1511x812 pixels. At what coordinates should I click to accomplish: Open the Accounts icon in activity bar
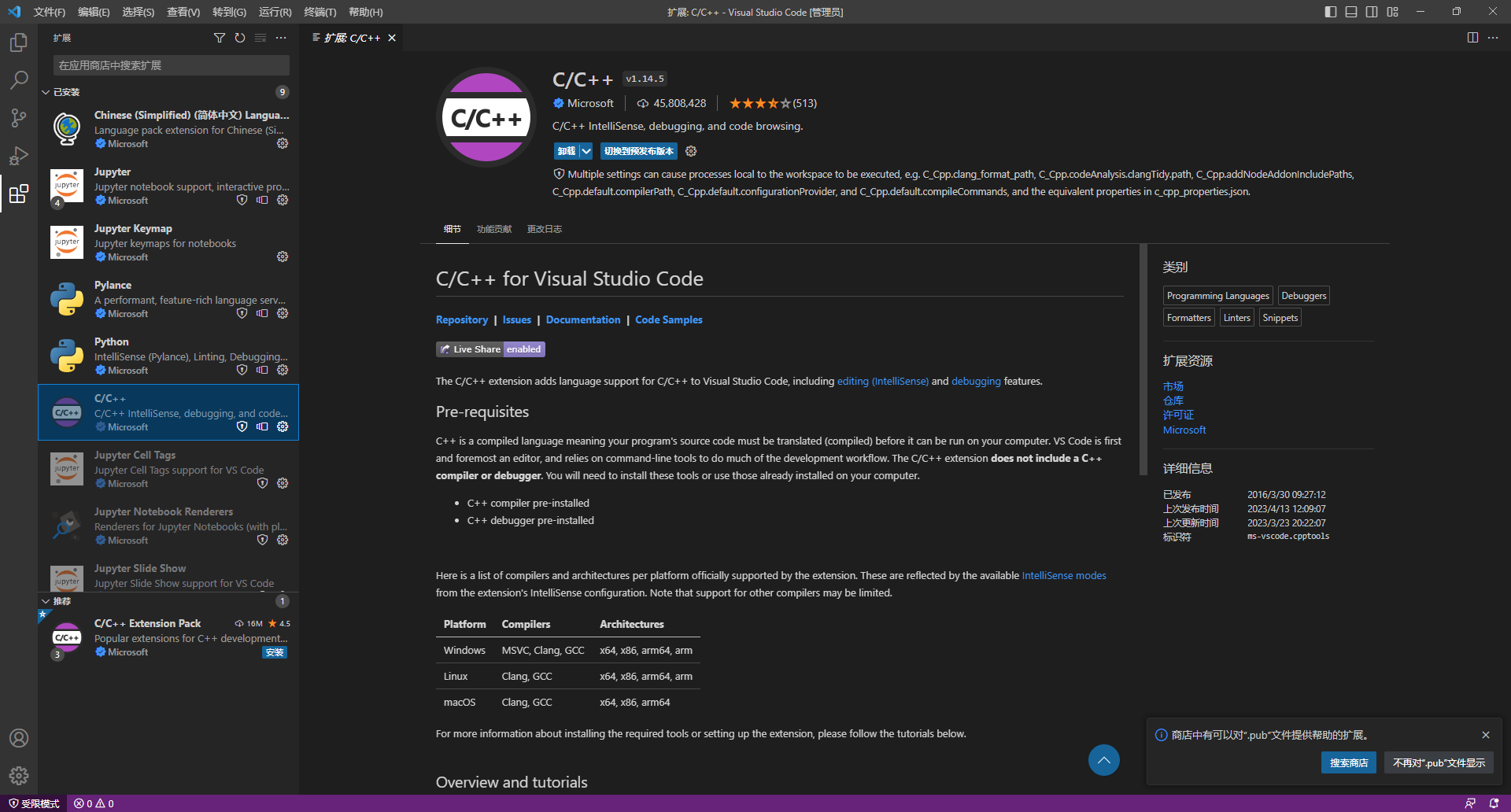point(19,738)
